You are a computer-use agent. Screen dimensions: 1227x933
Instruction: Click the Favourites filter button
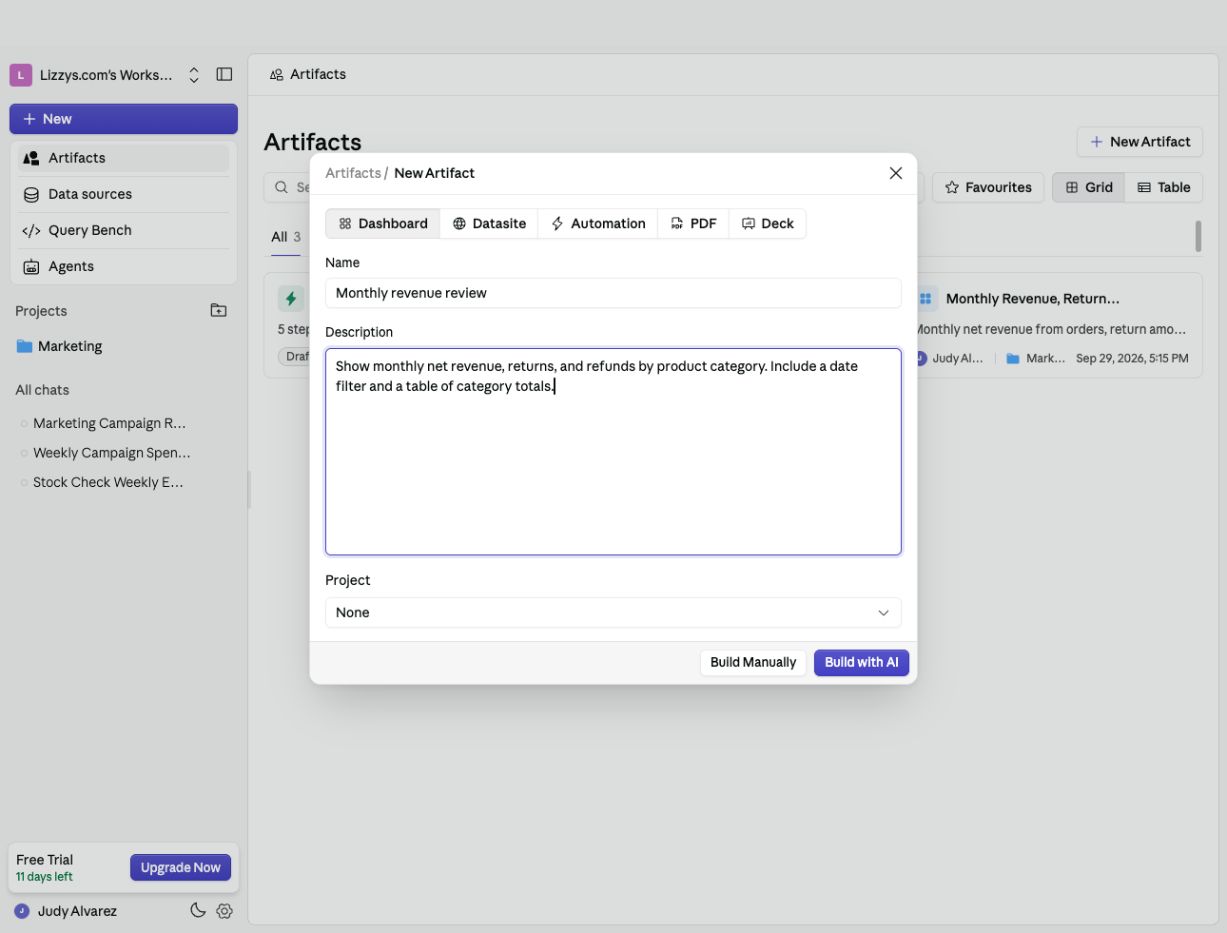click(988, 187)
